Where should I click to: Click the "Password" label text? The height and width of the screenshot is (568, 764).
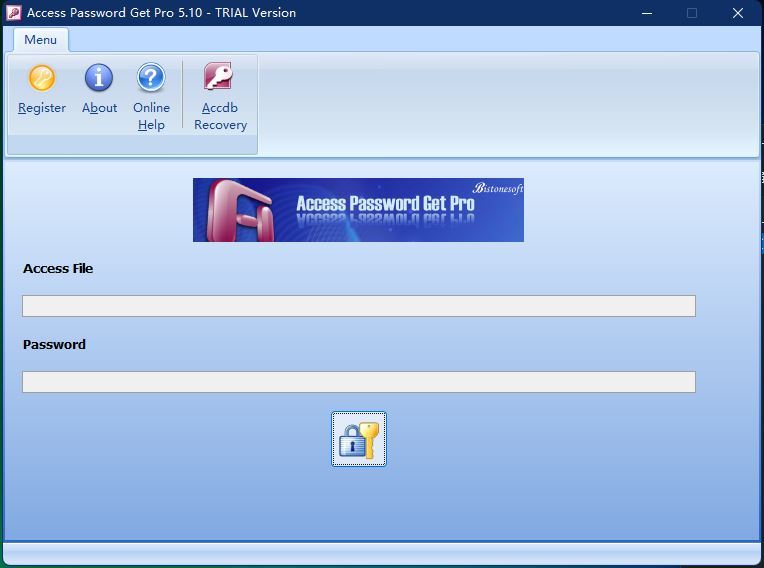54,344
